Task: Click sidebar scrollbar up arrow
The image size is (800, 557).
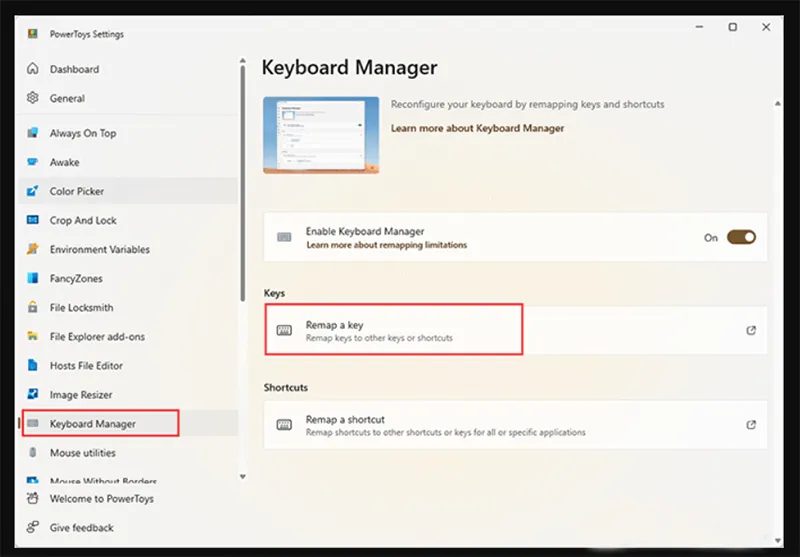Action: point(243,61)
